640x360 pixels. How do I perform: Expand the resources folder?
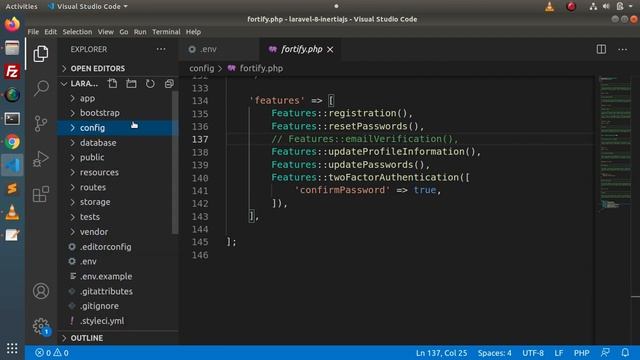tap(118, 172)
